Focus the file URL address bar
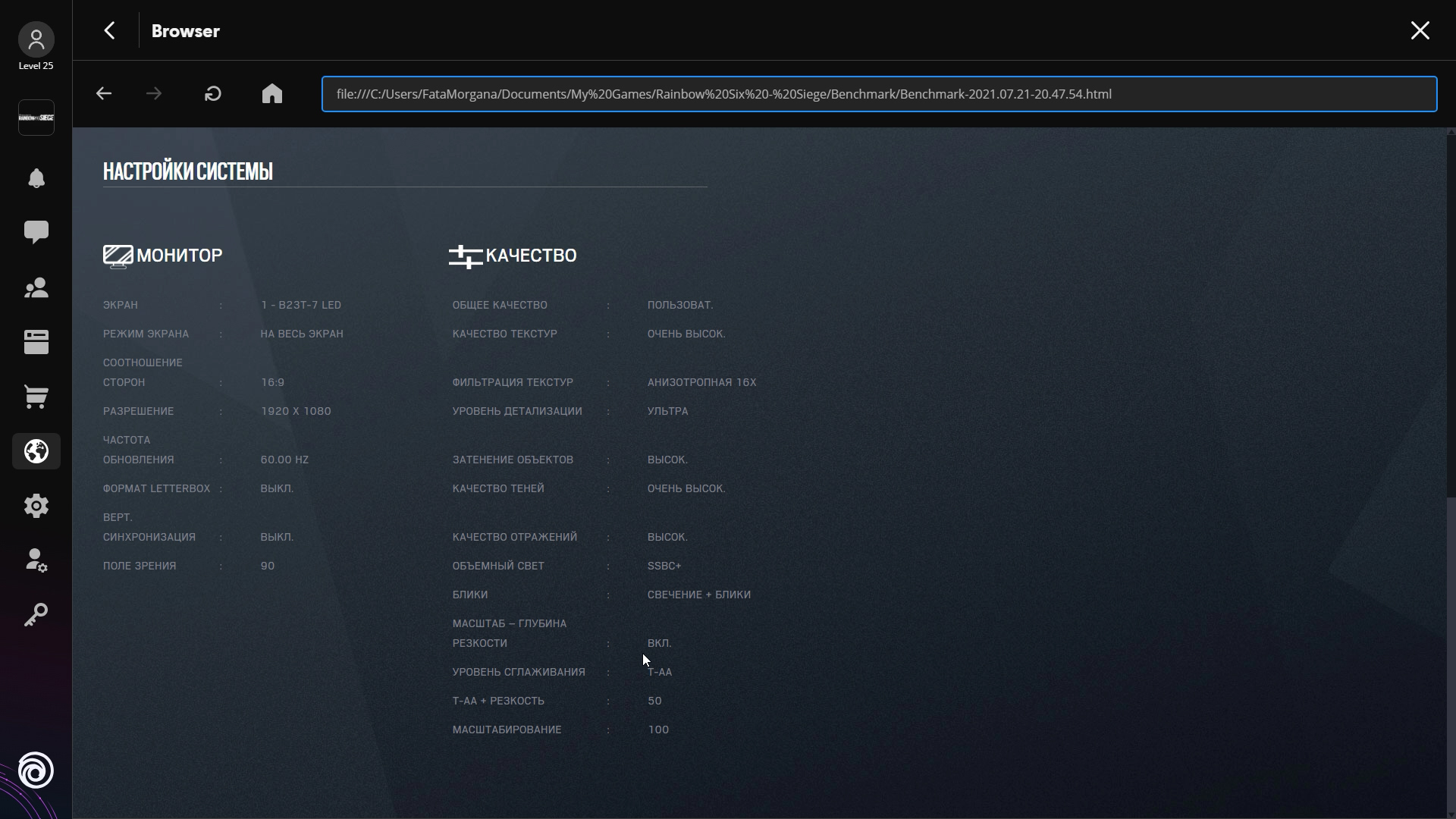This screenshot has height=819, width=1456. 879,94
